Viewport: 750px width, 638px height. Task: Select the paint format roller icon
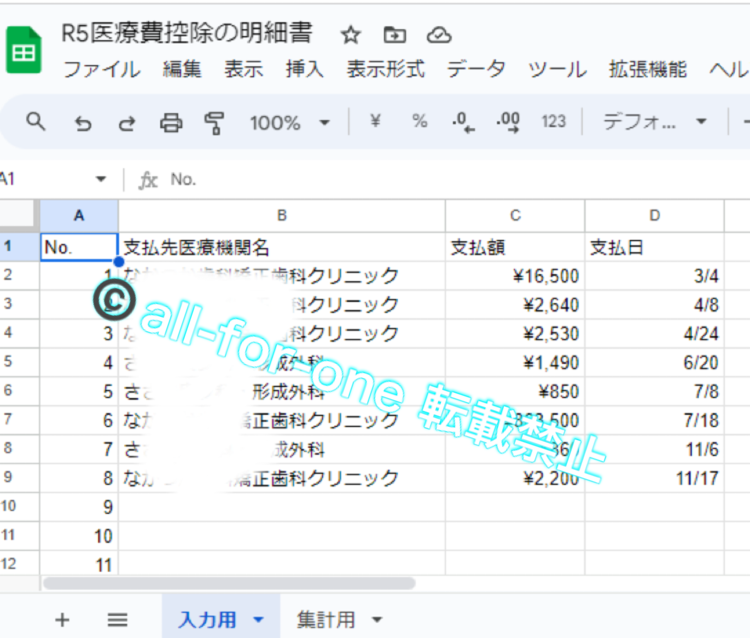(214, 123)
